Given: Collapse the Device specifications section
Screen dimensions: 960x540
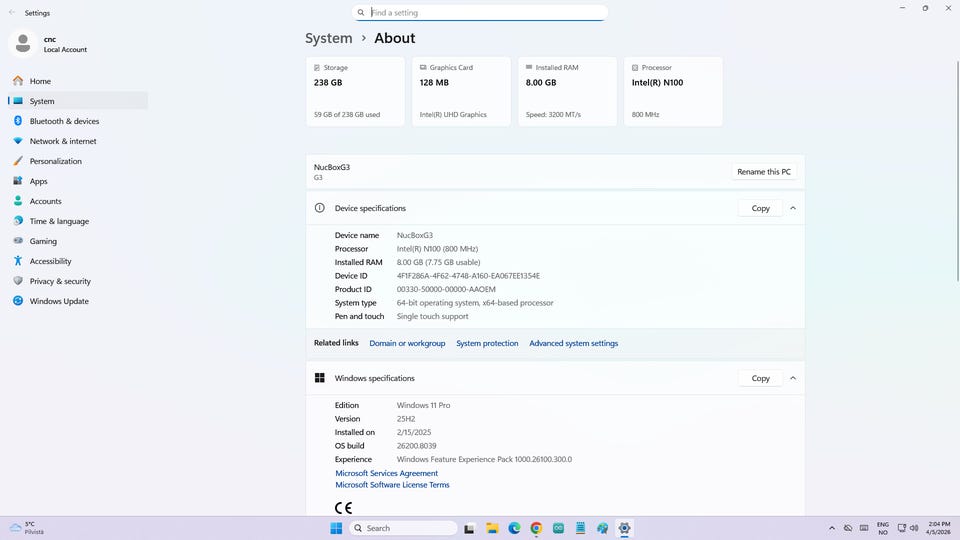Looking at the screenshot, I should [x=793, y=208].
